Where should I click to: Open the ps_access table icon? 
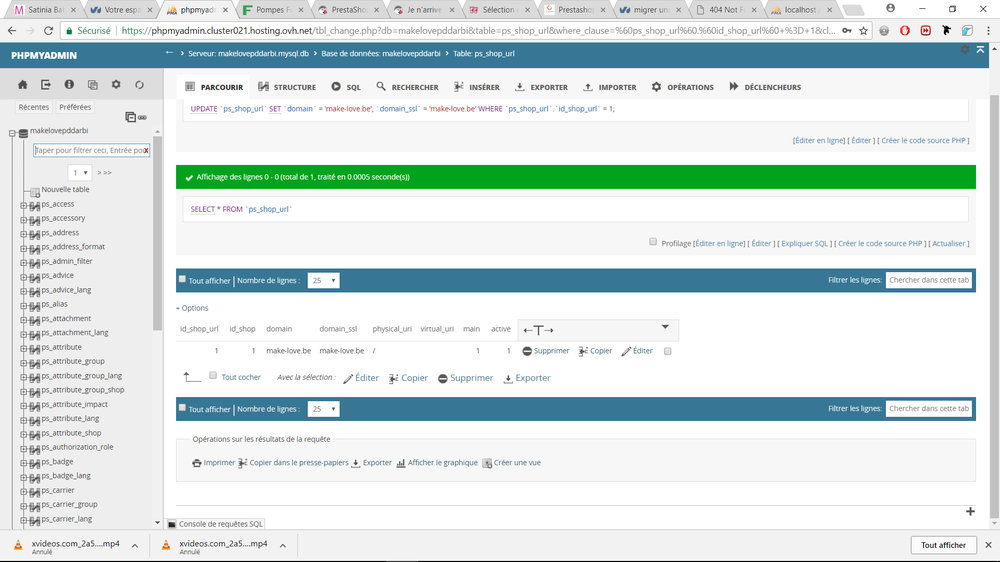[x=34, y=205]
